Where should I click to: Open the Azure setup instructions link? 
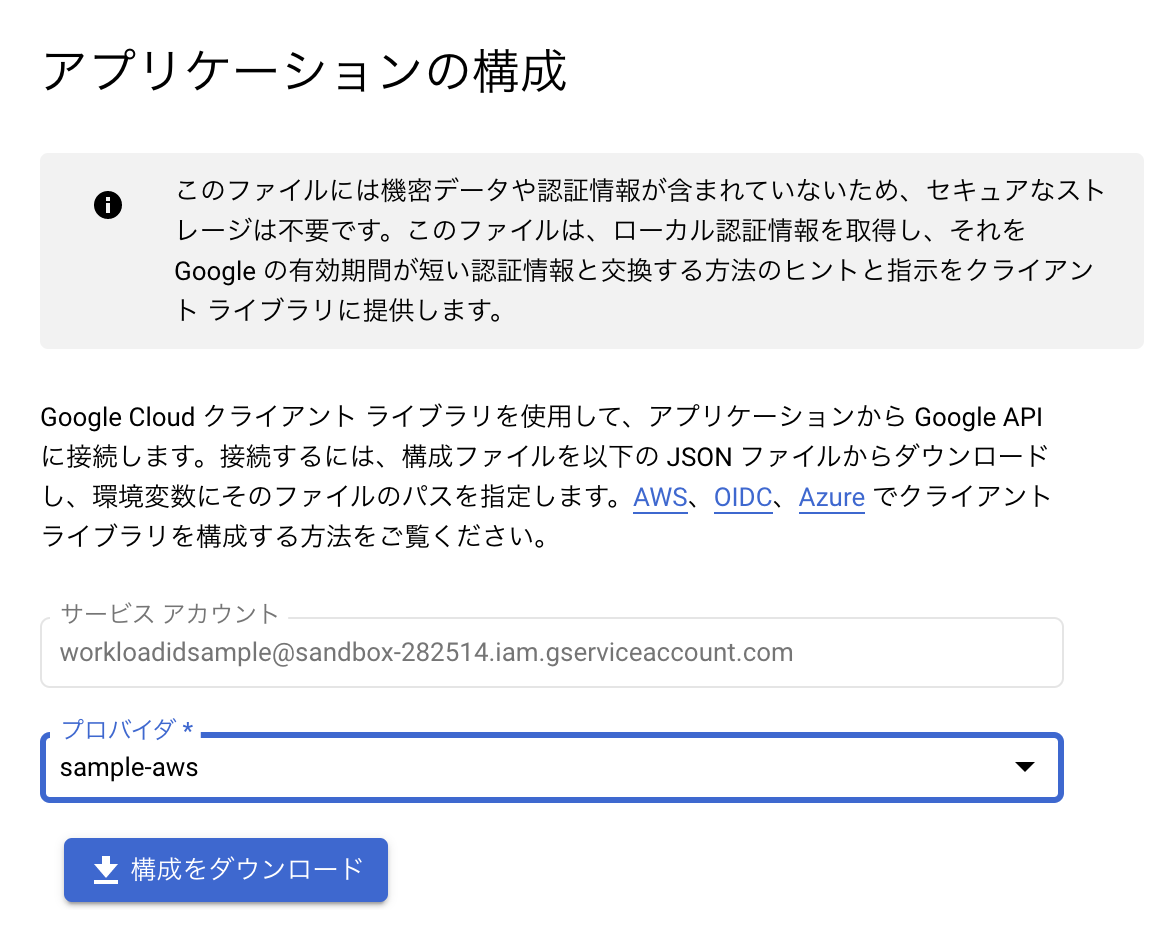coord(831,497)
